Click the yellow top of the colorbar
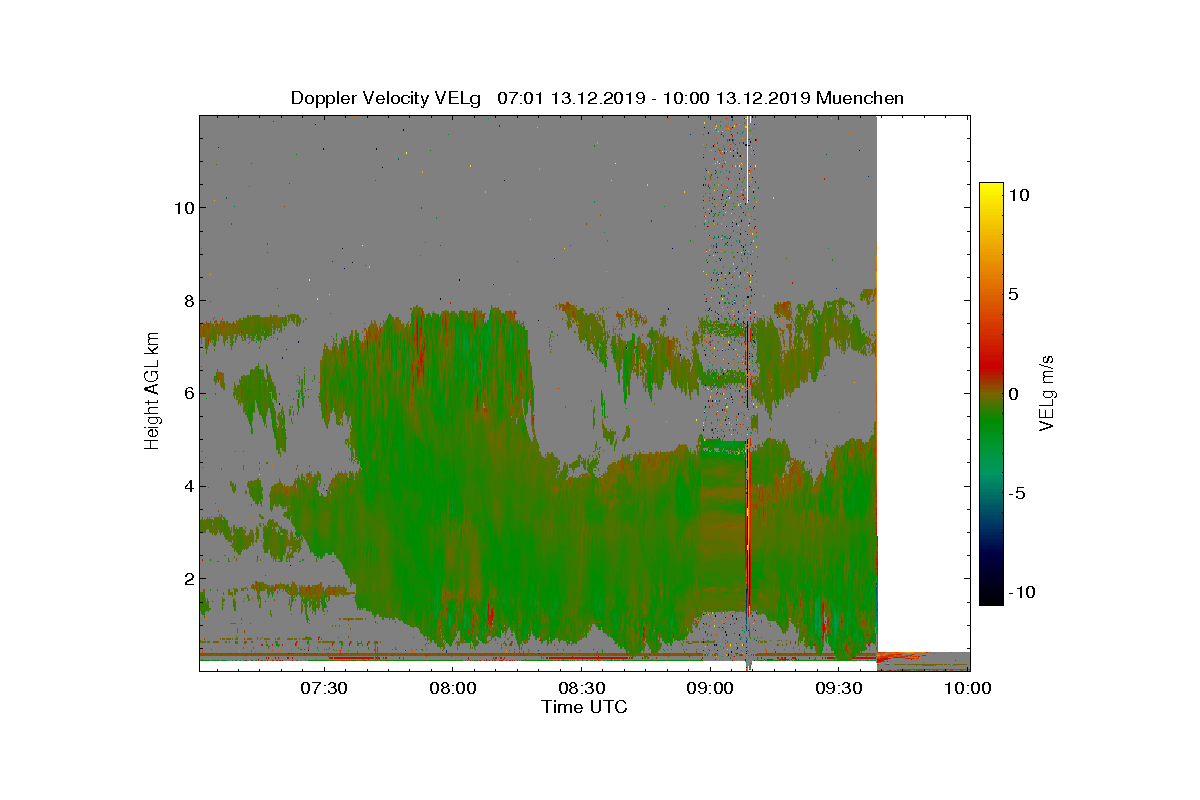The width and height of the screenshot is (1200, 800). 991,190
